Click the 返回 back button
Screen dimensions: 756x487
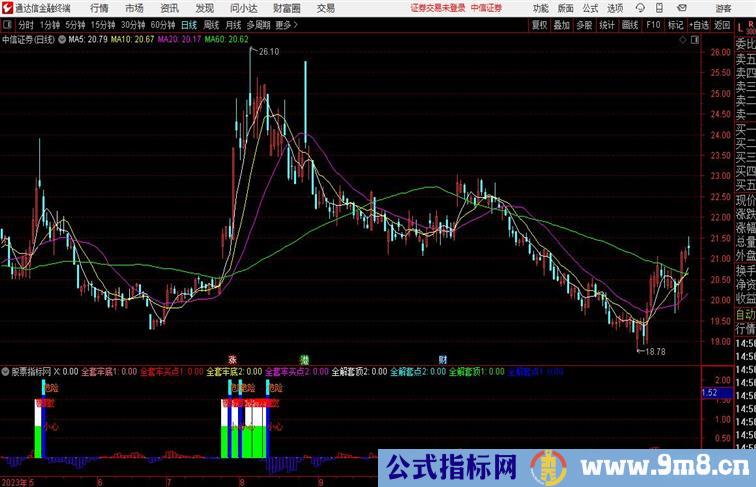point(723,24)
